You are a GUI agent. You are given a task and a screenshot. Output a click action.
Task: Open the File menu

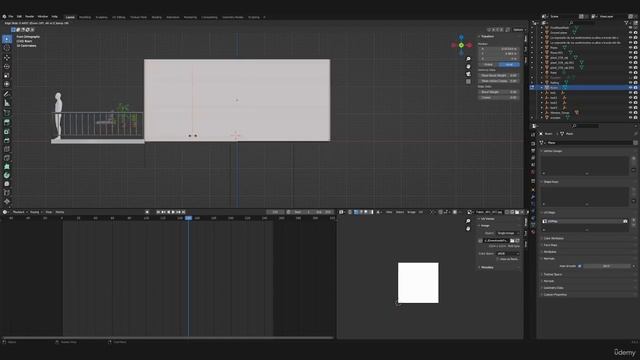pyautogui.click(x=11, y=17)
